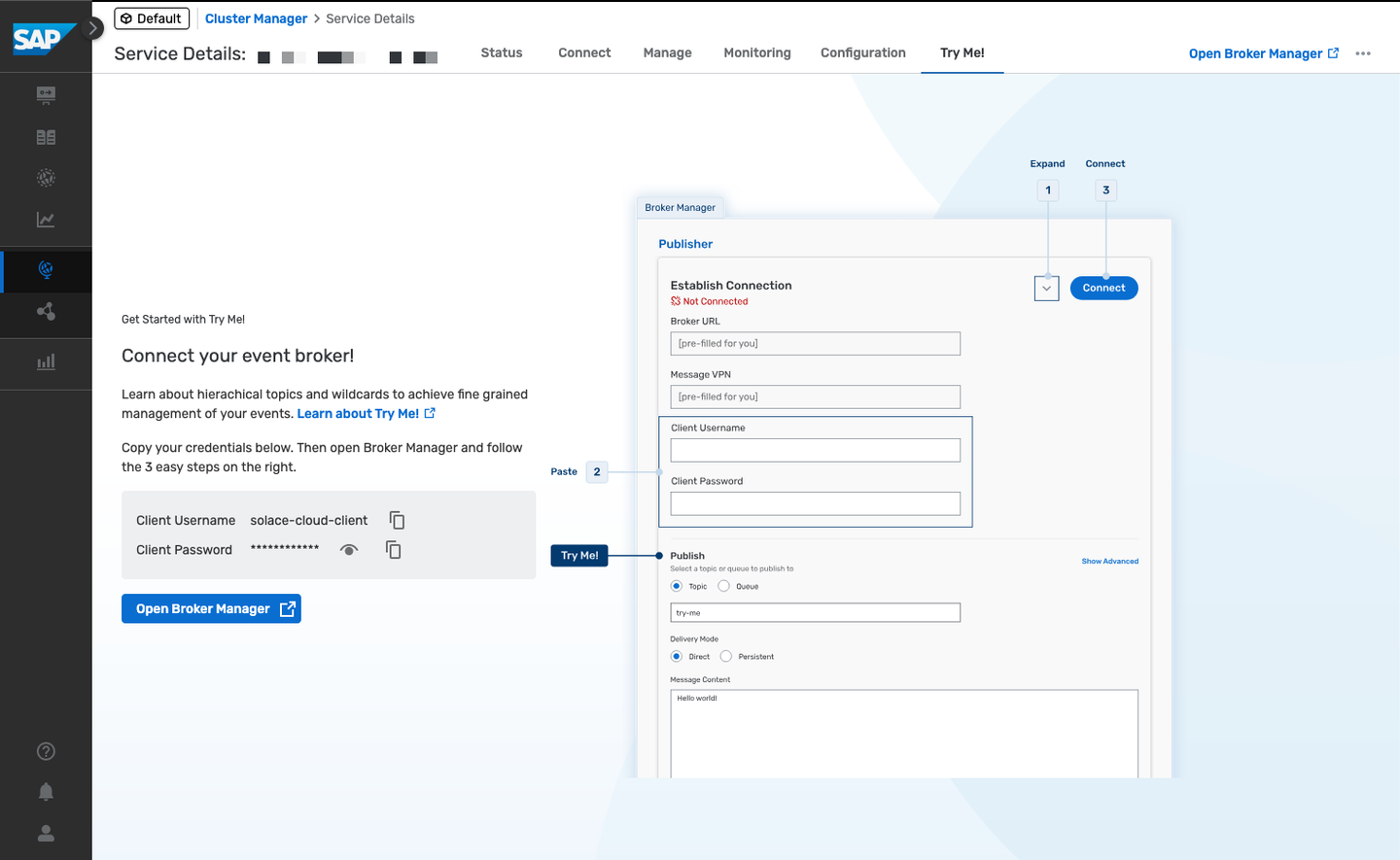Click the SAP logo
The image size is (1400, 860).
pos(45,39)
